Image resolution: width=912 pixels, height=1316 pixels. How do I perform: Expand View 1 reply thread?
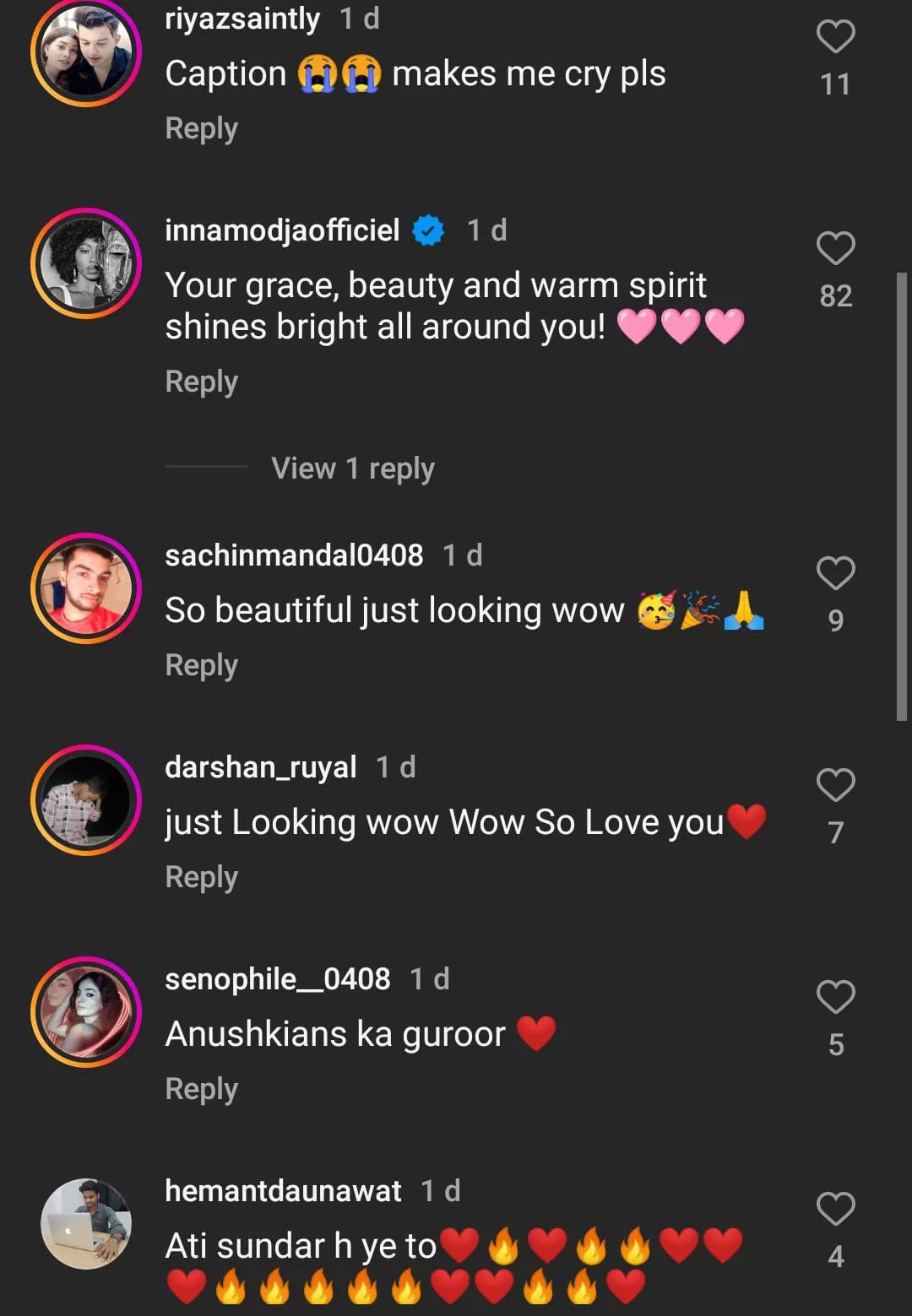(x=352, y=468)
